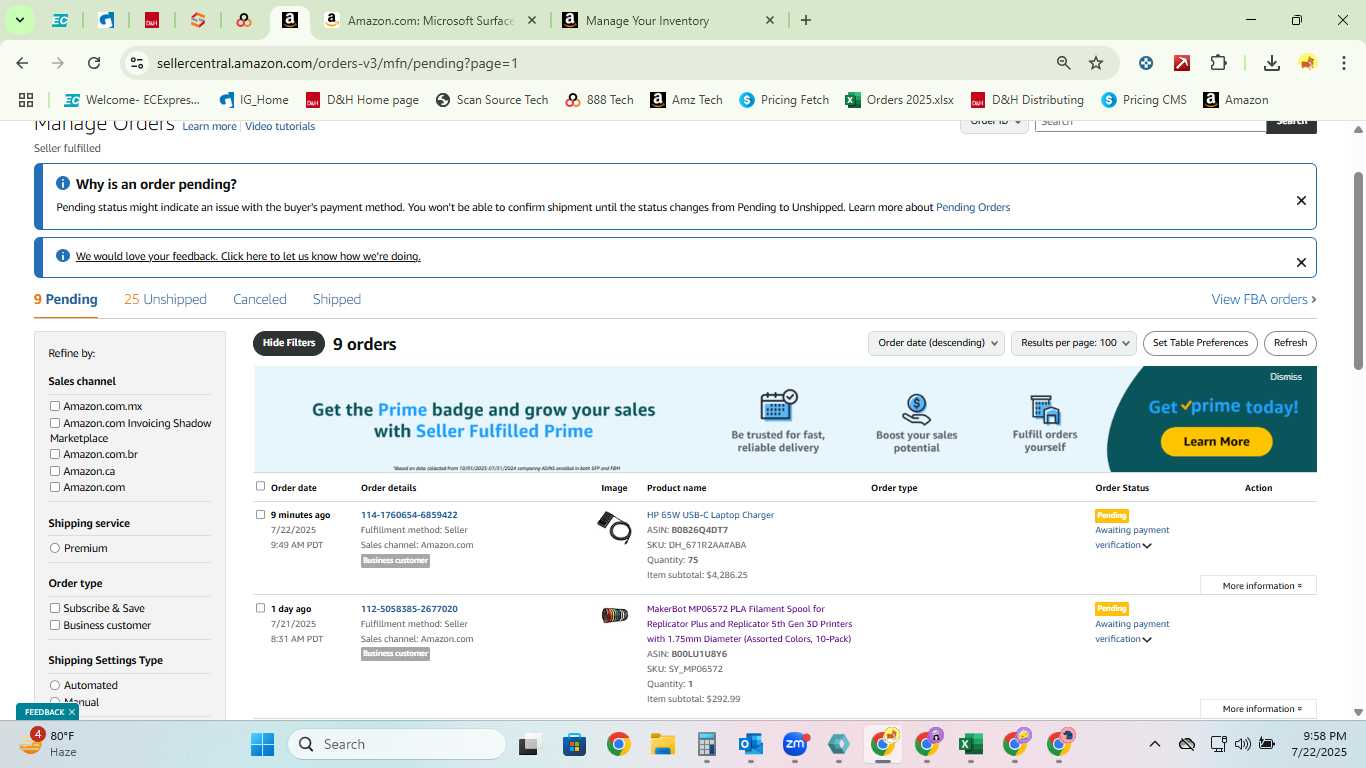The image size is (1366, 768).
Task: Click the Refresh orders button
Action: tap(1290, 343)
